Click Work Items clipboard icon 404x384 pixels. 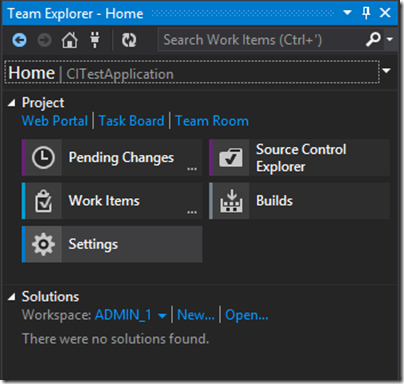point(44,201)
